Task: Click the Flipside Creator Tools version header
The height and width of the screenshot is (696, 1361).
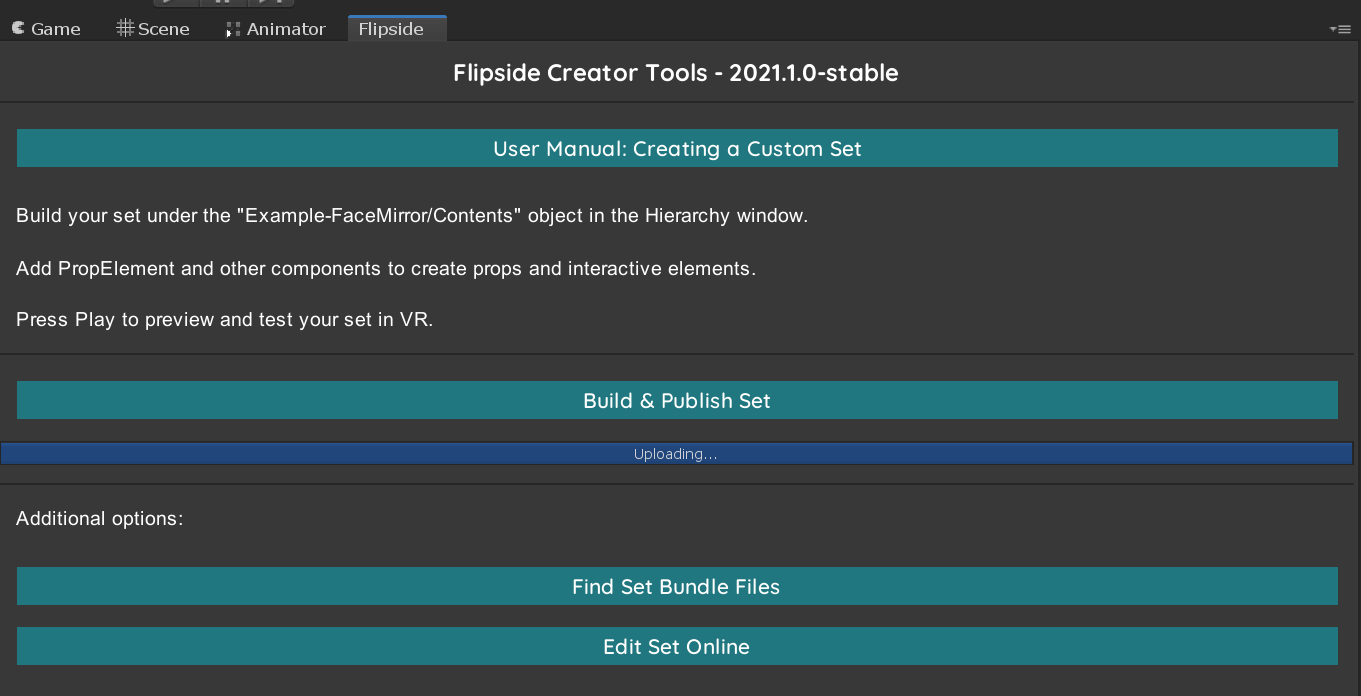Action: point(676,72)
